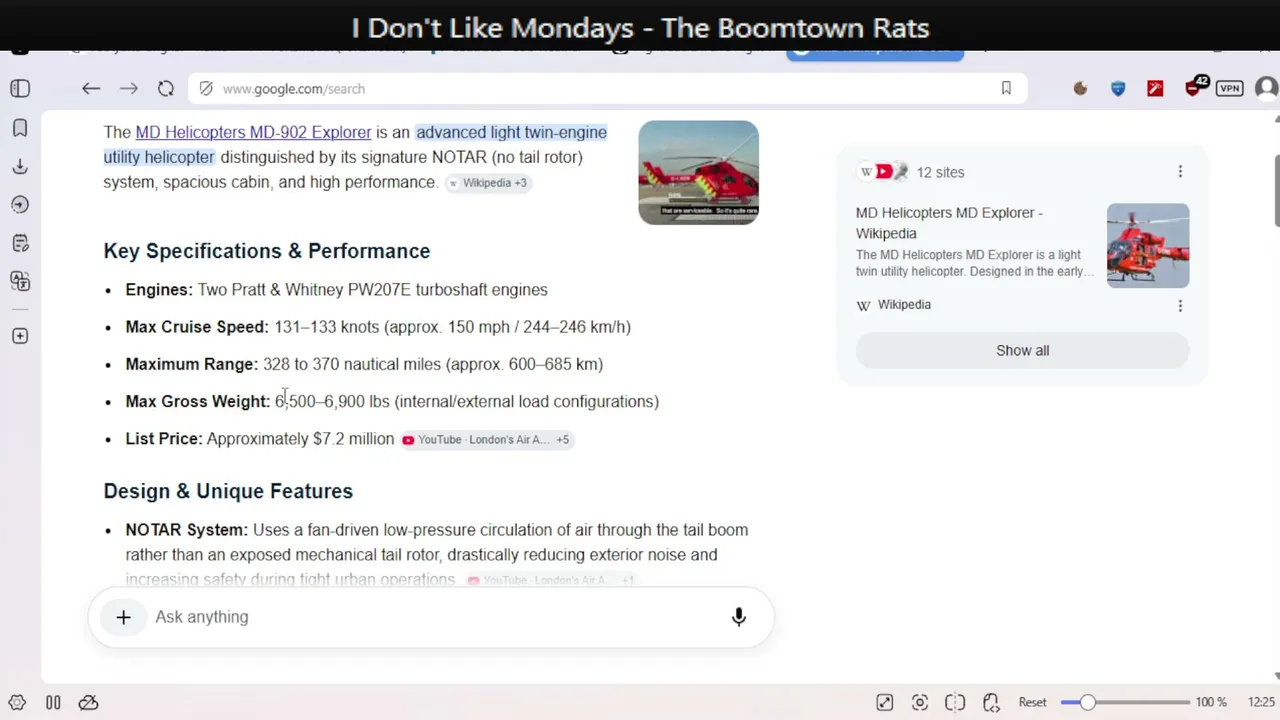The image size is (1280, 720).
Task: Open the red PDF extension icon
Action: tap(1155, 89)
